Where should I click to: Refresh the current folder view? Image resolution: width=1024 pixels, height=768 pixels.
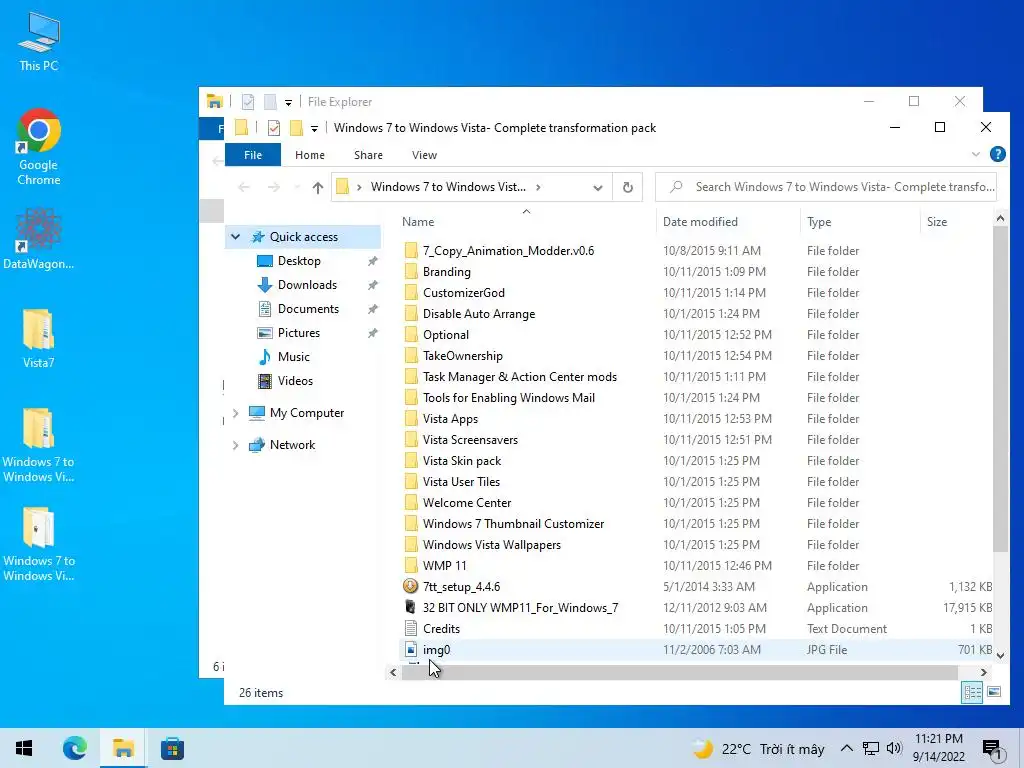tap(628, 187)
